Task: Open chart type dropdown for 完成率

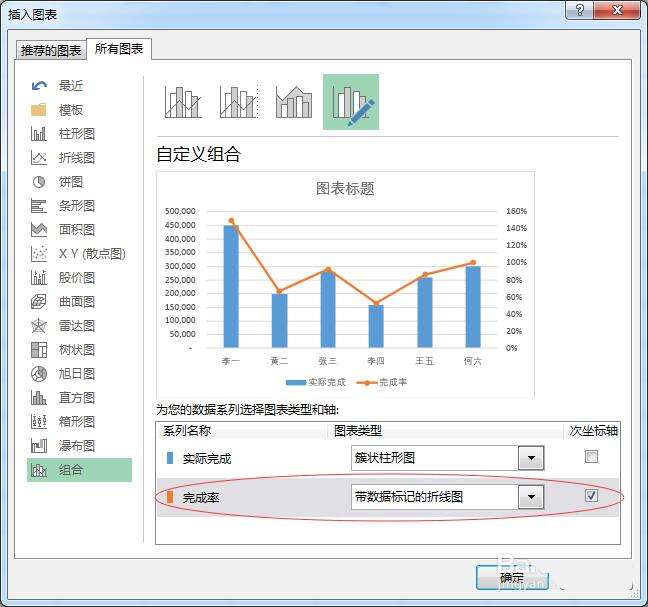Action: 531,497
